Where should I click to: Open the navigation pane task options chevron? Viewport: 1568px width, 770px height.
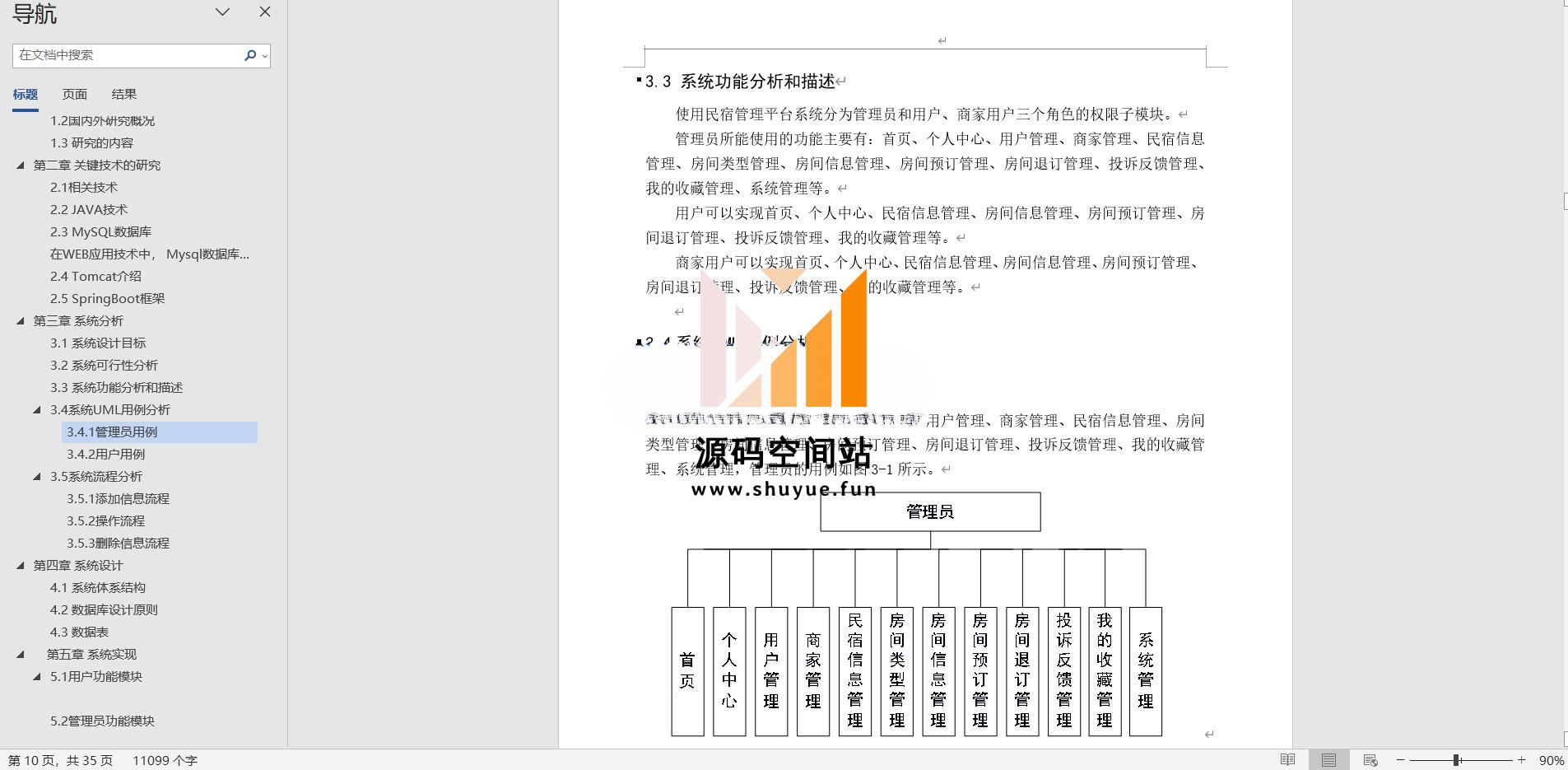pyautogui.click(x=222, y=12)
